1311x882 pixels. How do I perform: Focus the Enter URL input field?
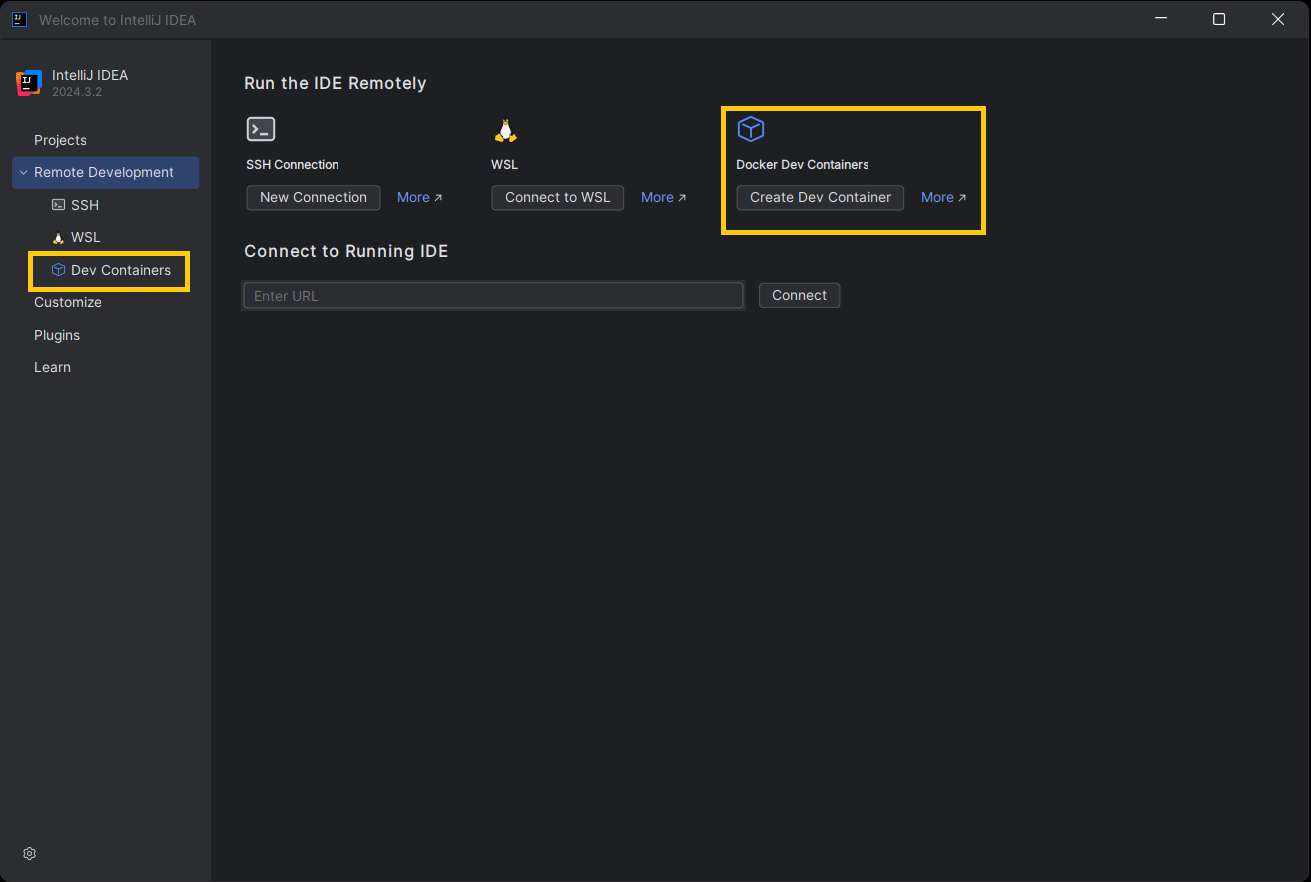pyautogui.click(x=493, y=295)
